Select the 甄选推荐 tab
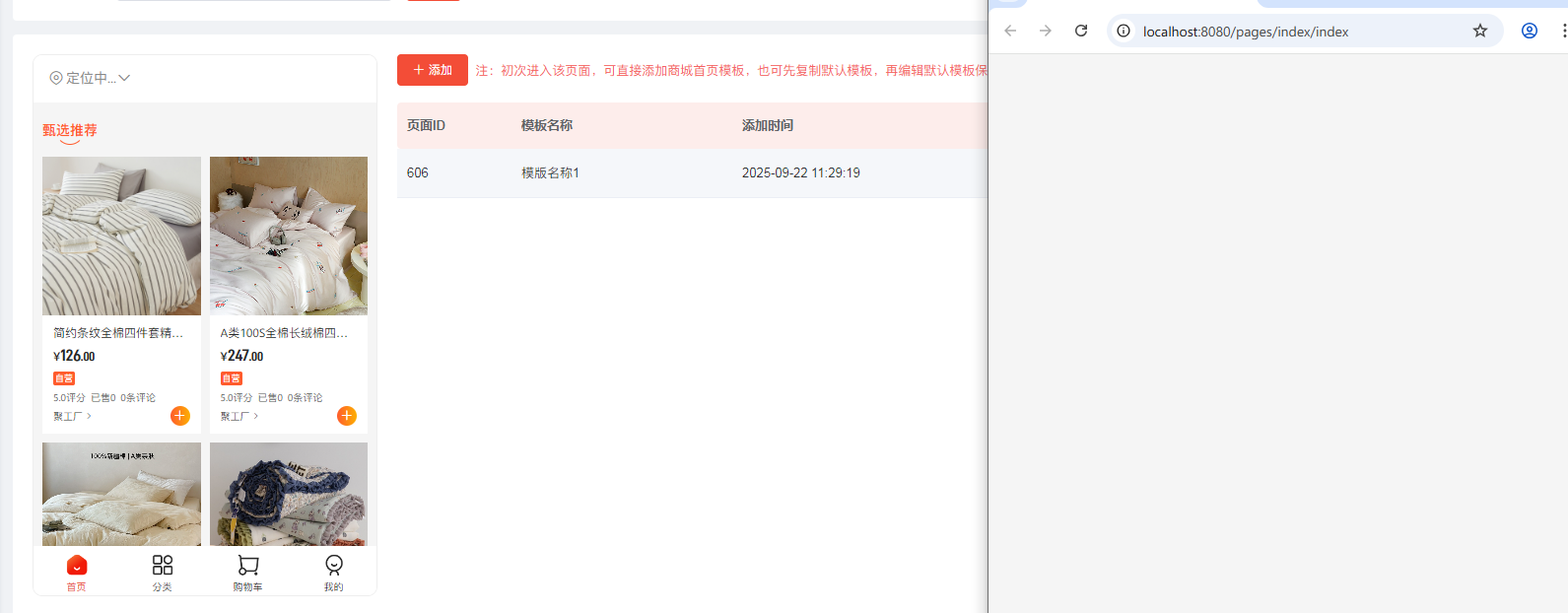The height and width of the screenshot is (613, 1568). 70,130
